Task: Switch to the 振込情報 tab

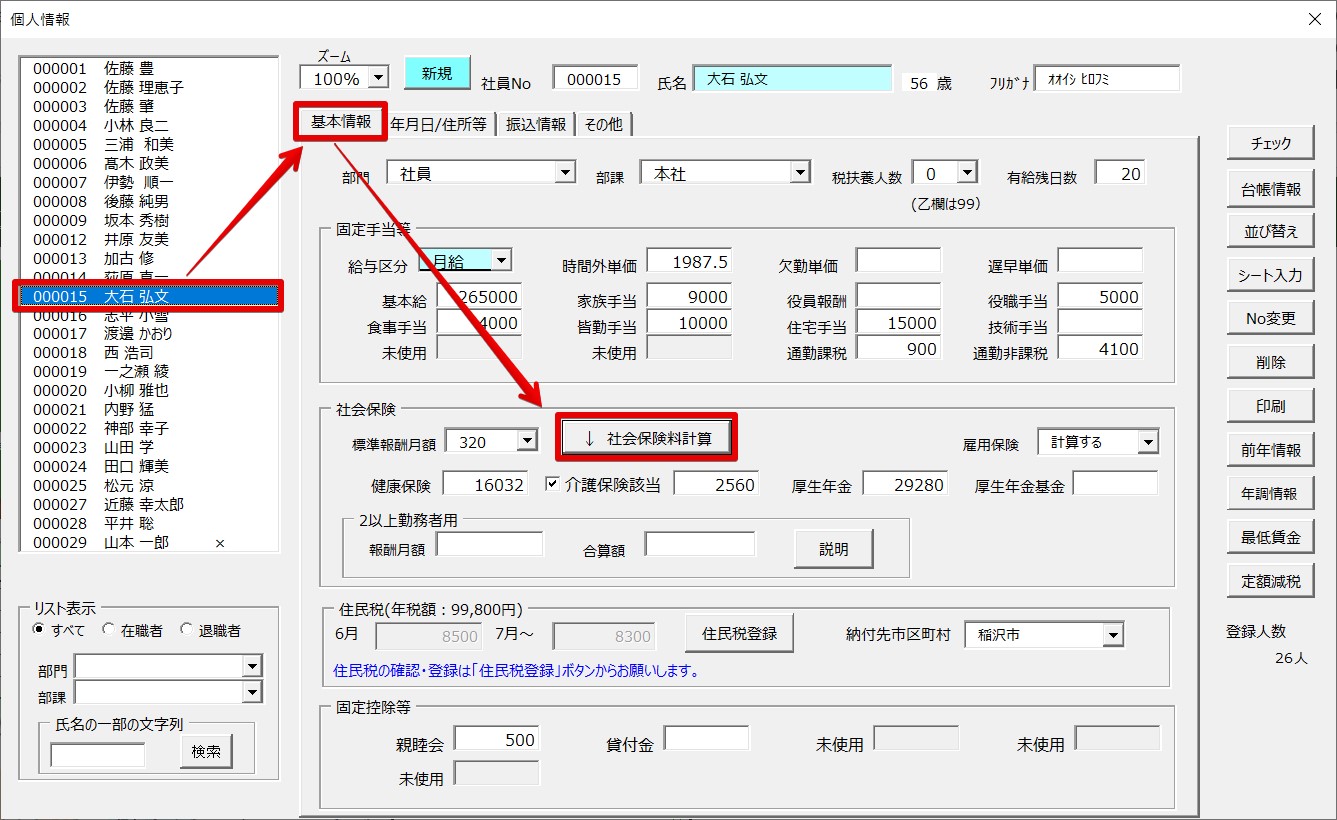Action: click(535, 124)
